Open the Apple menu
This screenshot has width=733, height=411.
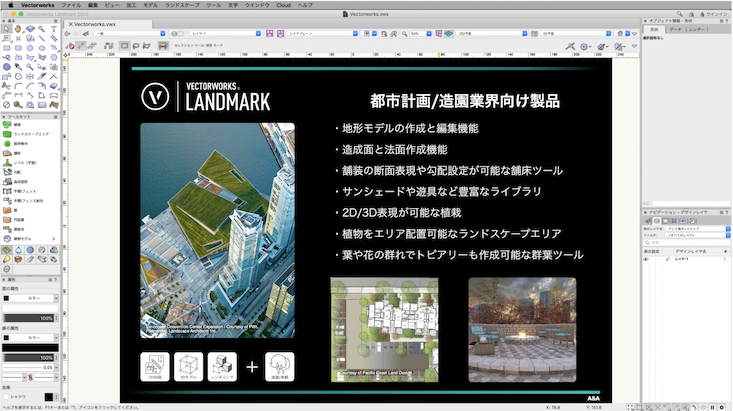coord(10,5)
